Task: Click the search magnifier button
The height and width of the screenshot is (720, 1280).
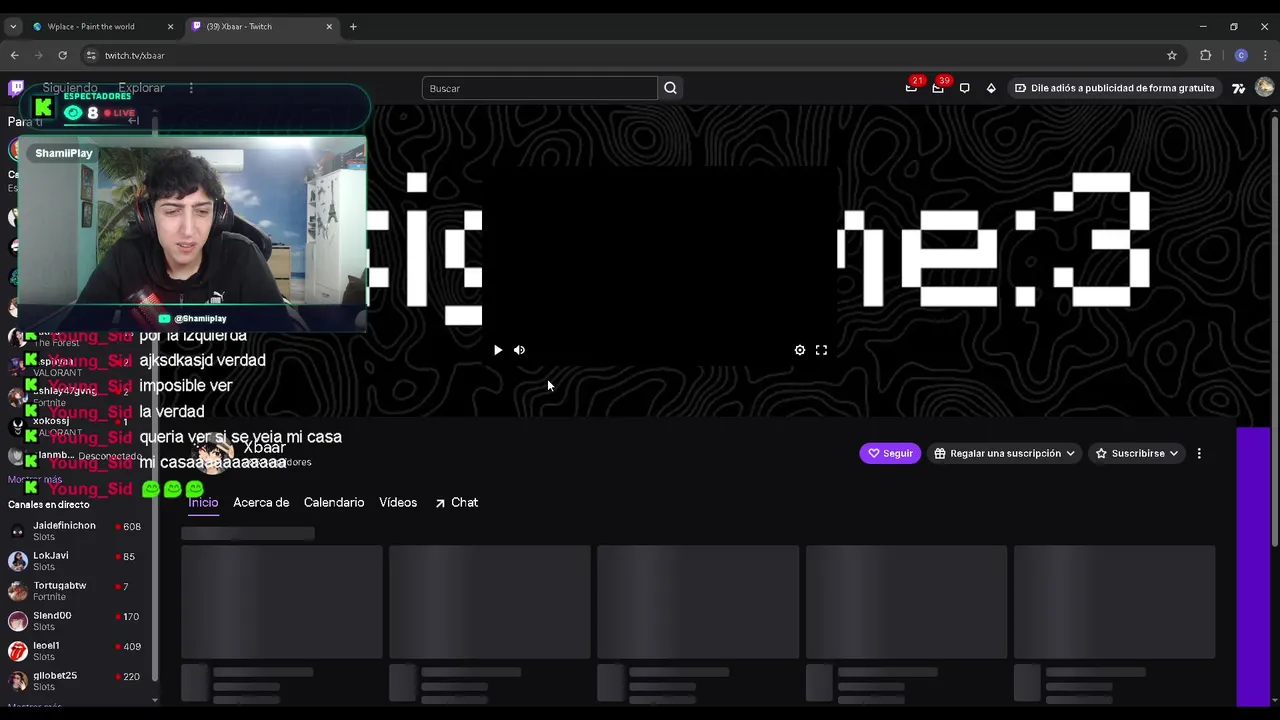Action: (670, 88)
